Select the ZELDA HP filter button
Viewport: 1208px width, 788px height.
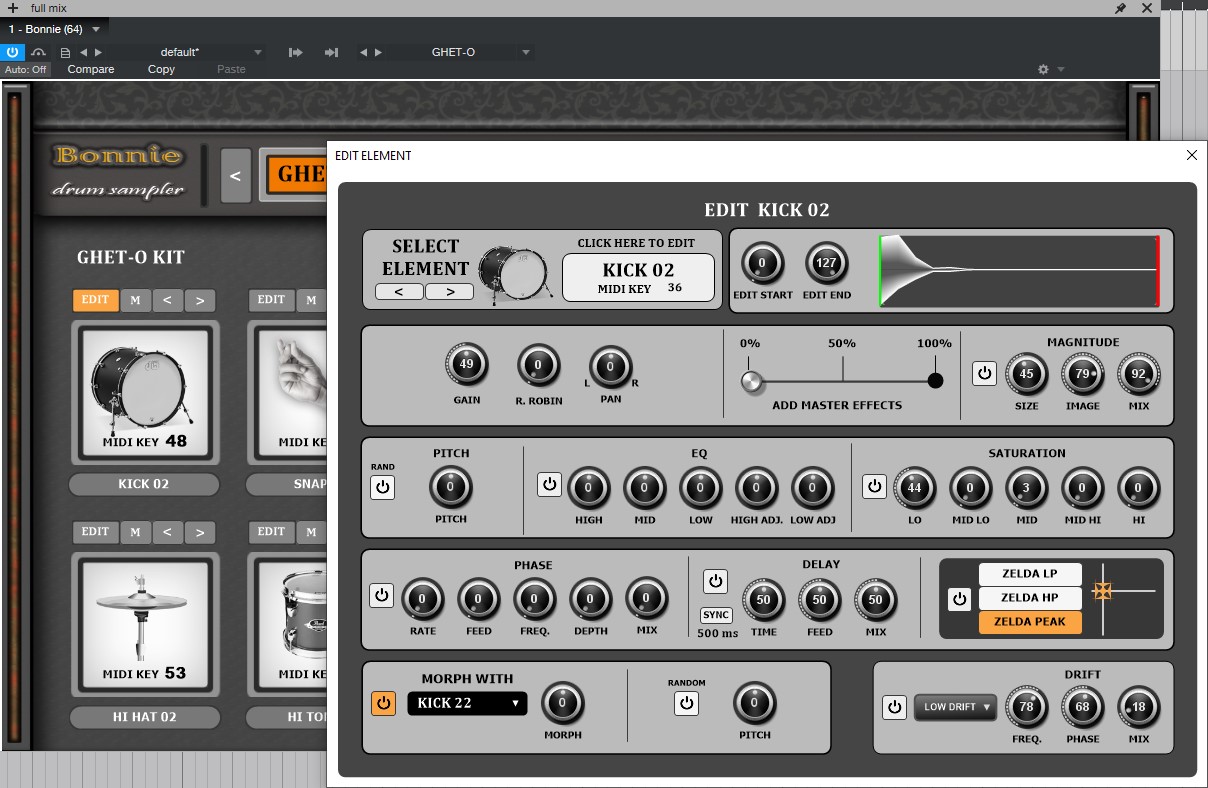point(1029,598)
